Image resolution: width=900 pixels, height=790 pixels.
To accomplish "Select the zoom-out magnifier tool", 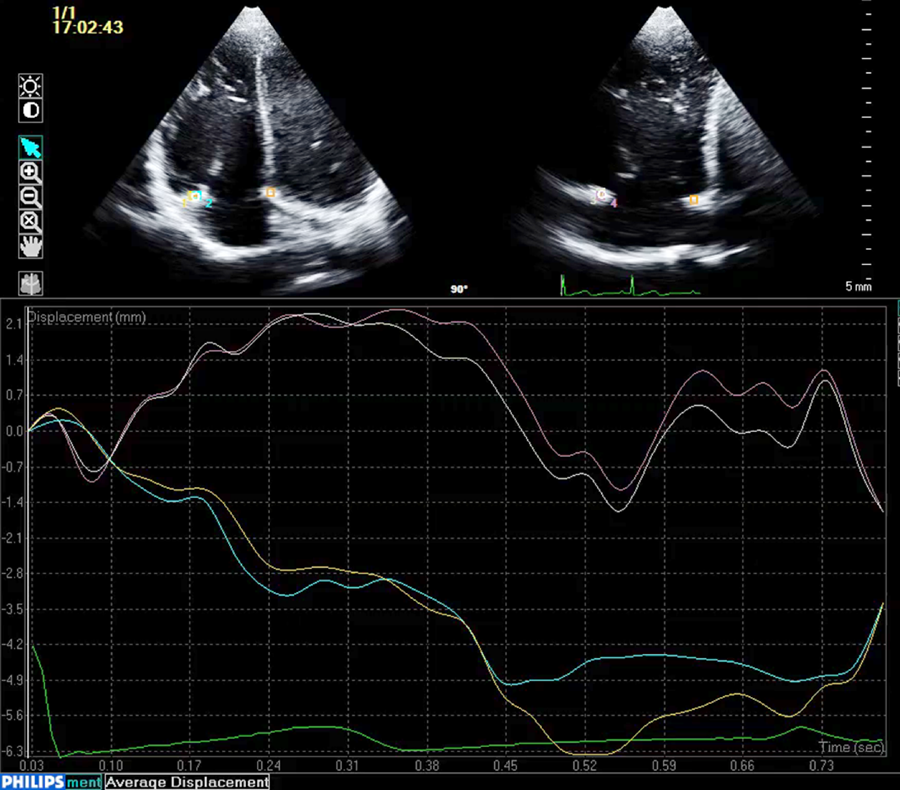I will [x=29, y=196].
